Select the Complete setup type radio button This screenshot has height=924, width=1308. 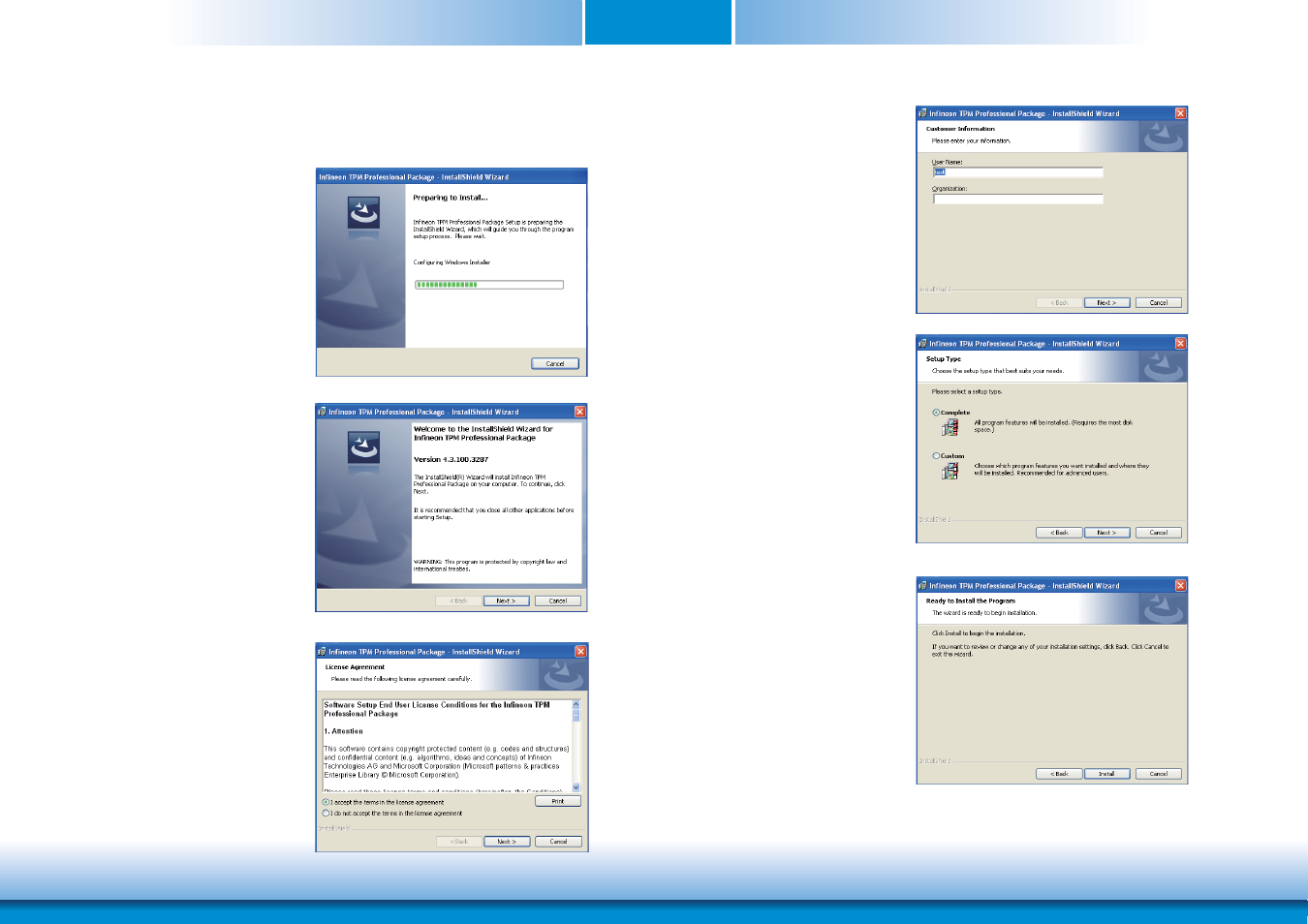936,413
